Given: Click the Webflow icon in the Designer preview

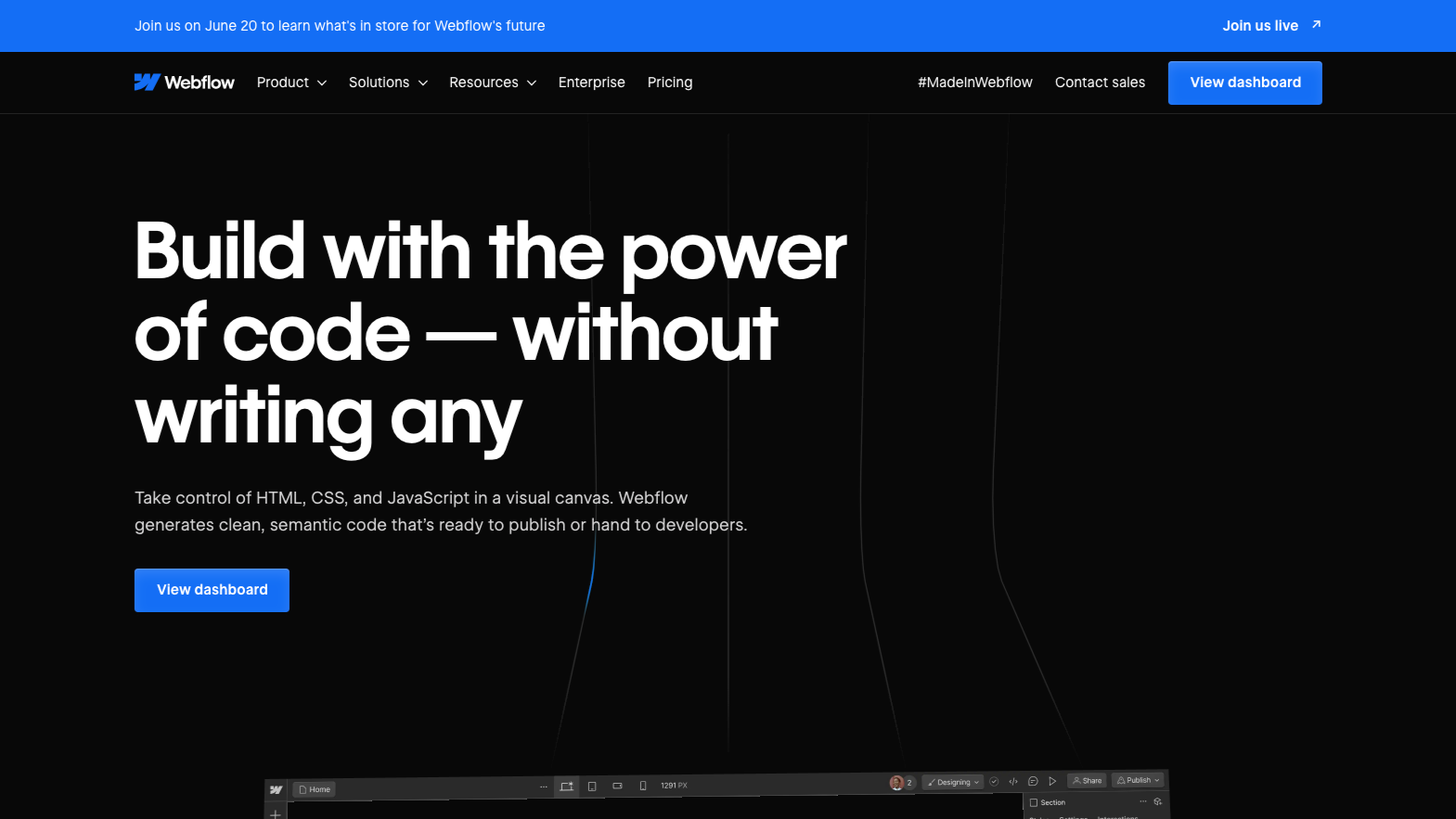Looking at the screenshot, I should coord(276,790).
